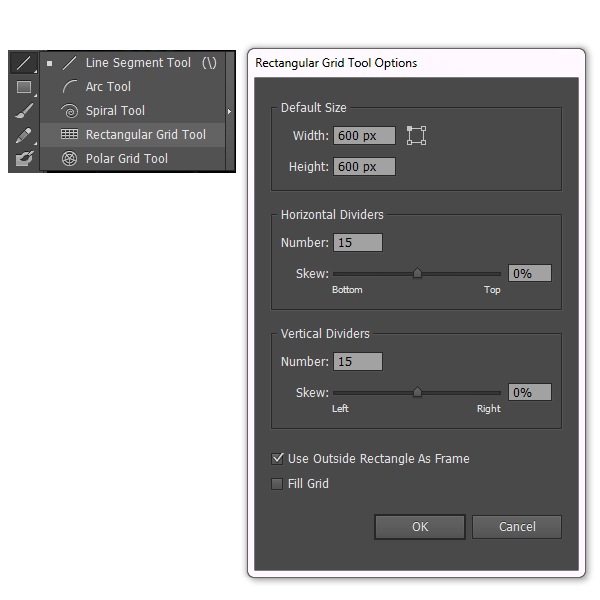Click the flyout tearoff arrow strip
600x600 pixels.
pos(230,111)
